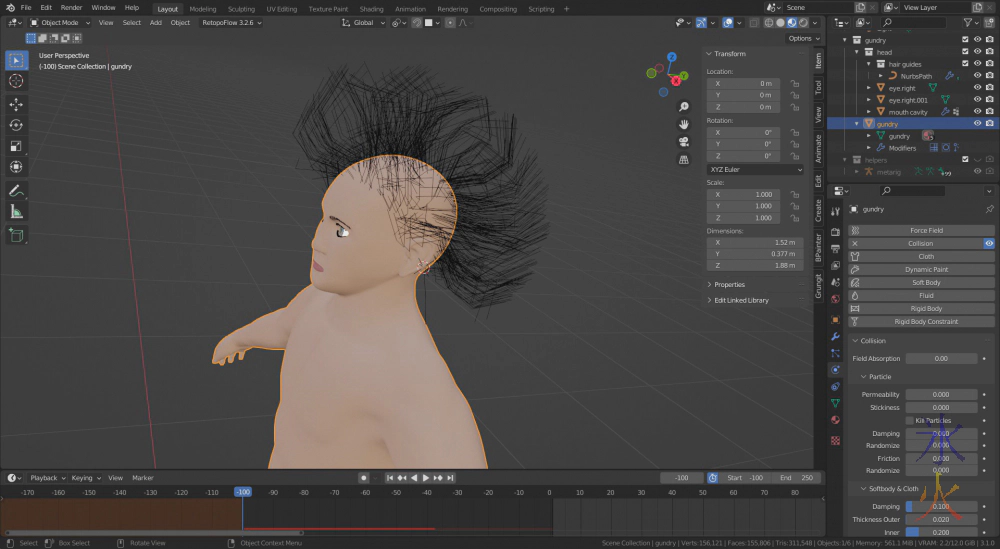1000x549 pixels.
Task: Toggle visibility of mouth cavity
Action: point(977,112)
